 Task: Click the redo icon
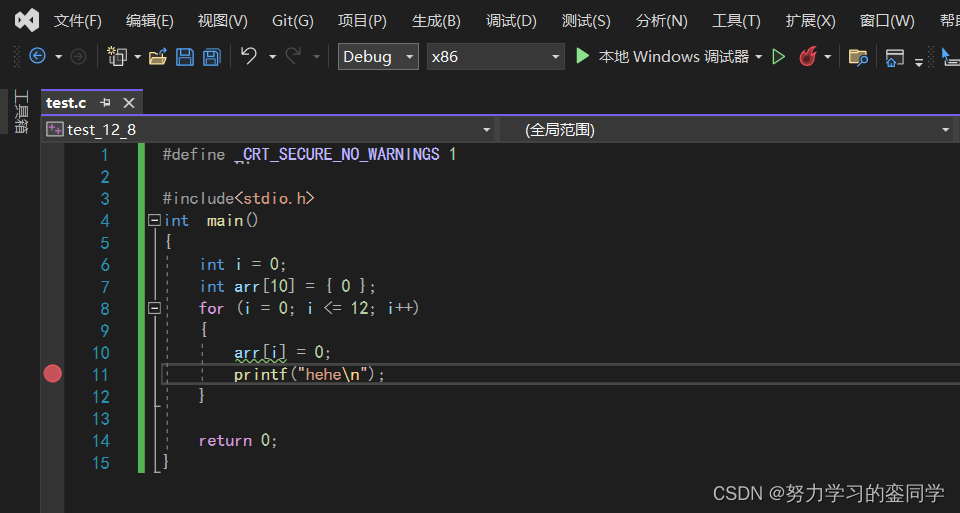click(x=293, y=56)
